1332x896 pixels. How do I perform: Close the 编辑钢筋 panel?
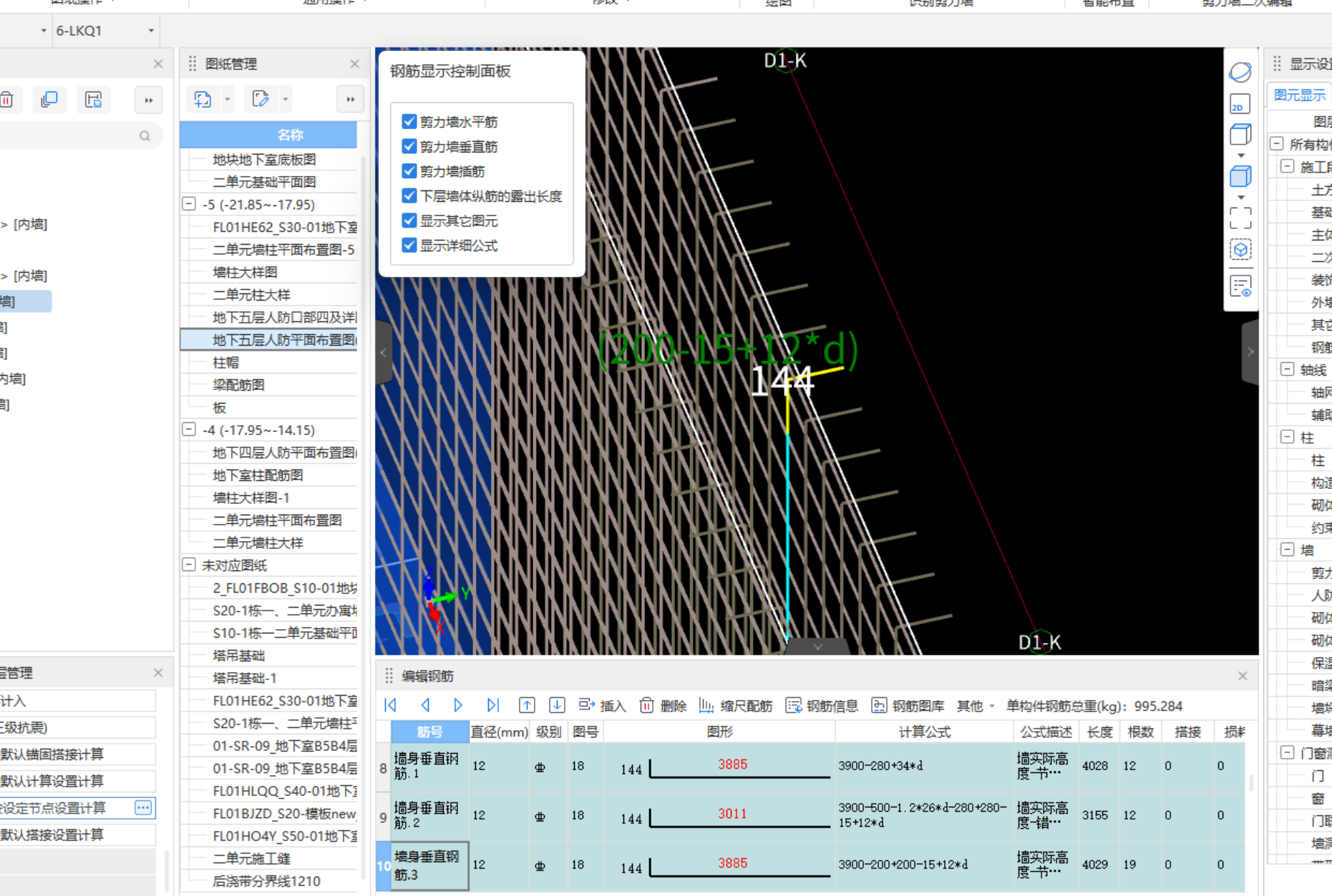point(1243,676)
